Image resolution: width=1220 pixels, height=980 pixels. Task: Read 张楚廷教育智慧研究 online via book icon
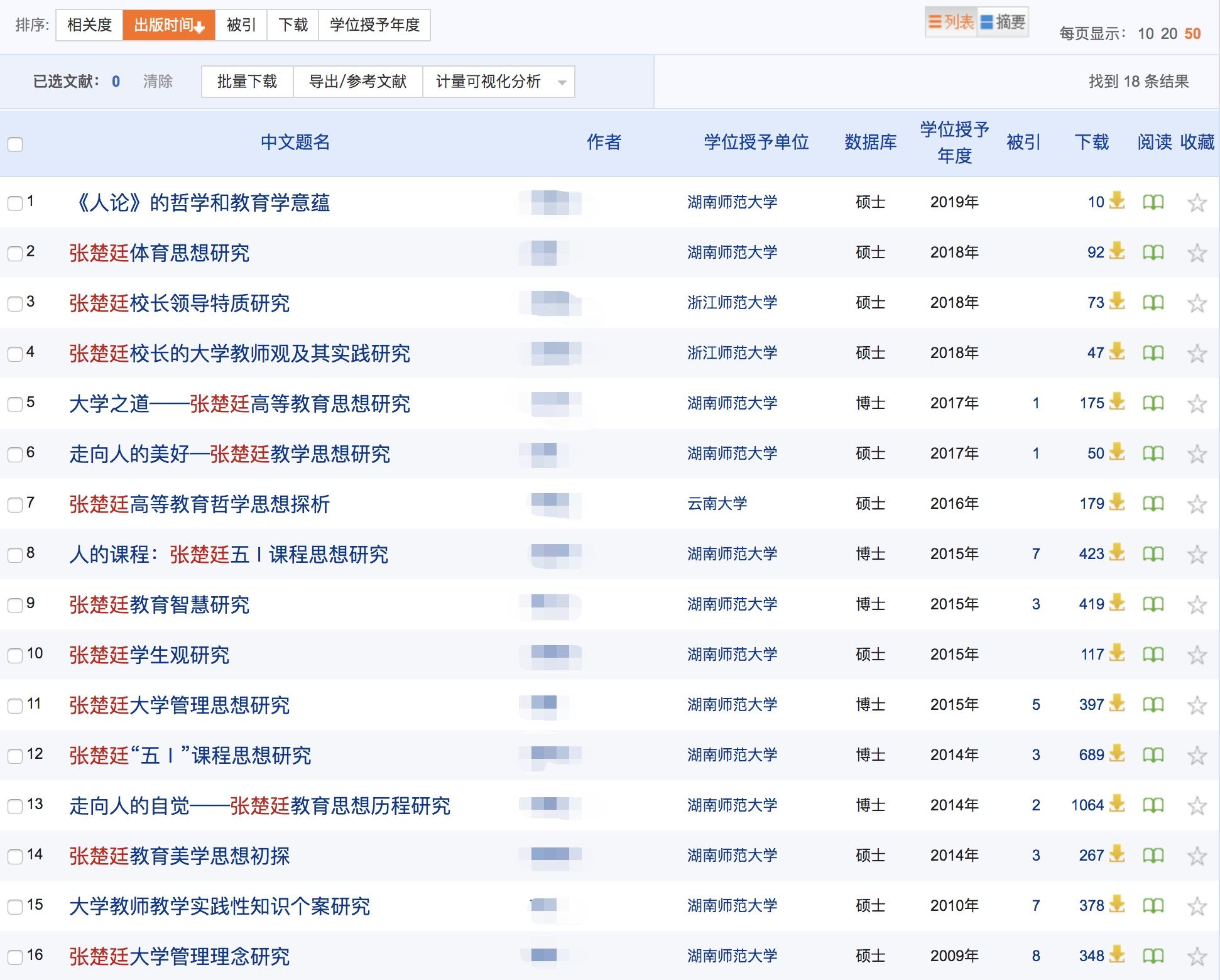[1153, 604]
